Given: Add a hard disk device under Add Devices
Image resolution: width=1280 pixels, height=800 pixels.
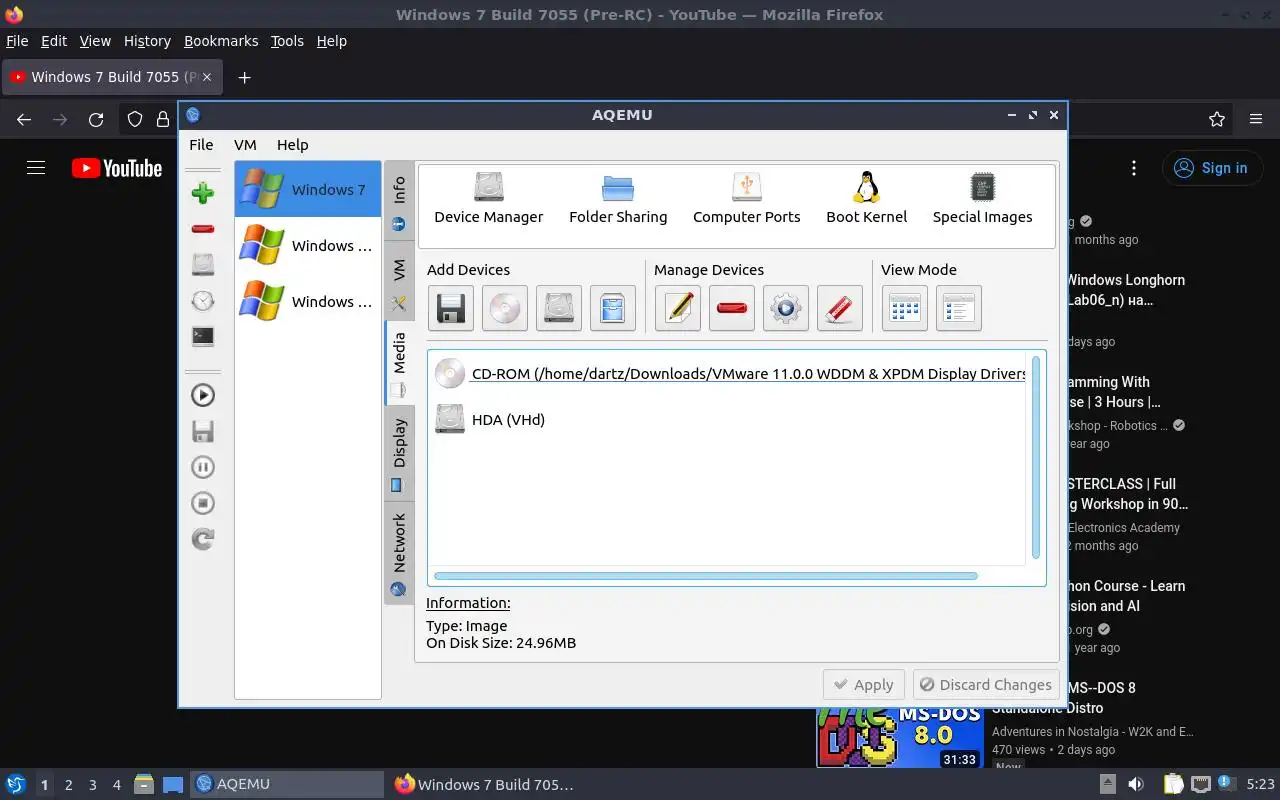Looking at the screenshot, I should coord(559,308).
